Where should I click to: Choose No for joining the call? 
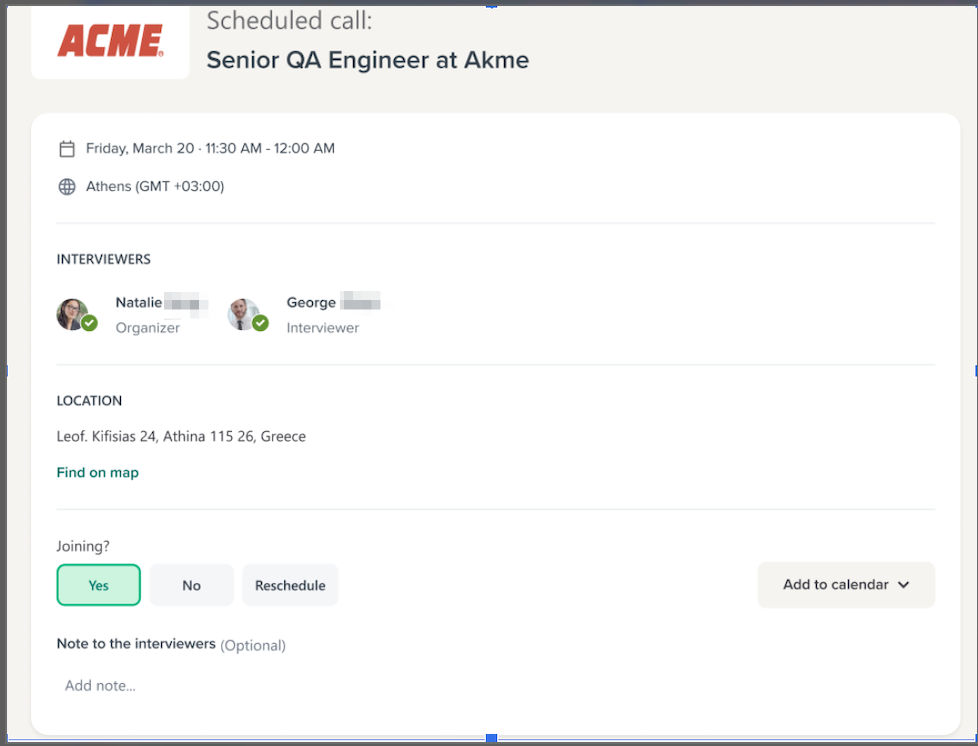point(191,585)
